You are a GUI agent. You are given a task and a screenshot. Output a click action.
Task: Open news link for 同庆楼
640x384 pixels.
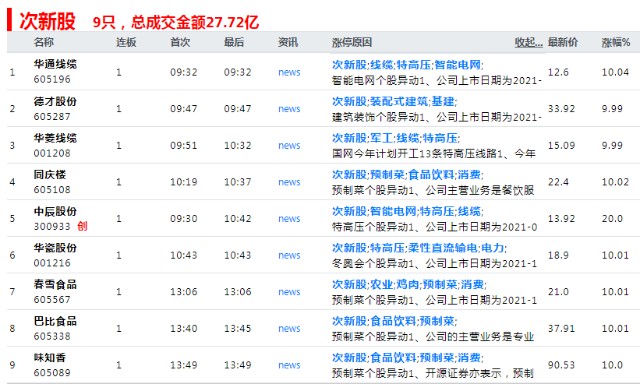pos(289,182)
